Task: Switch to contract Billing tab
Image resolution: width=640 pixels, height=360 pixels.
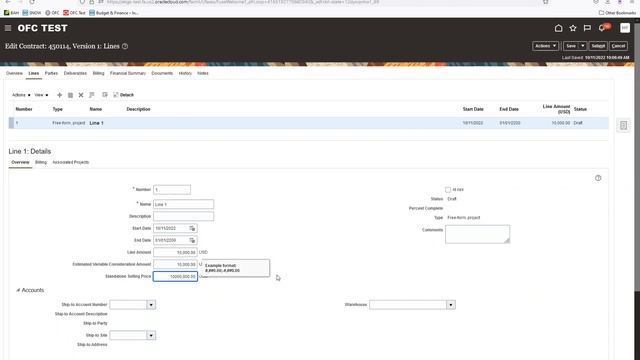Action: (x=98, y=73)
